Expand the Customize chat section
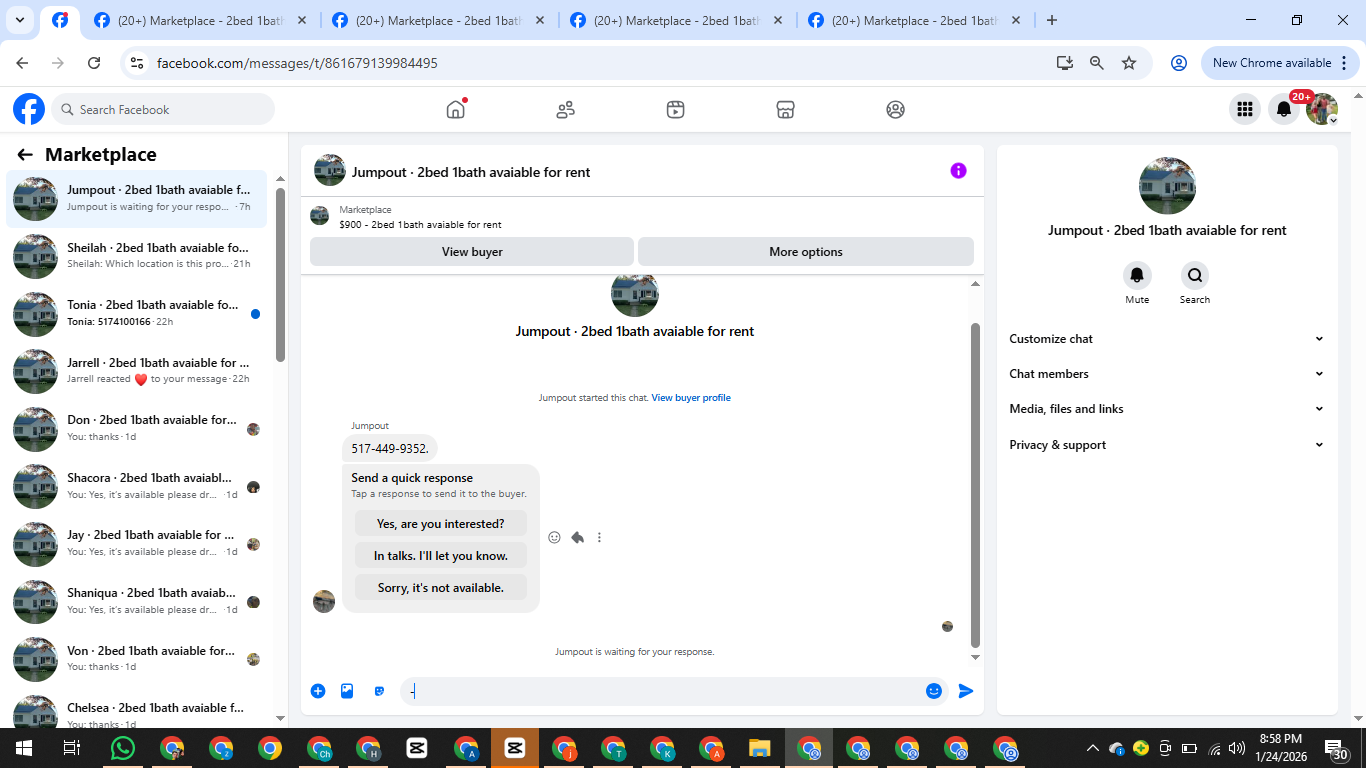Viewport: 1366px width, 768px height. [1167, 339]
